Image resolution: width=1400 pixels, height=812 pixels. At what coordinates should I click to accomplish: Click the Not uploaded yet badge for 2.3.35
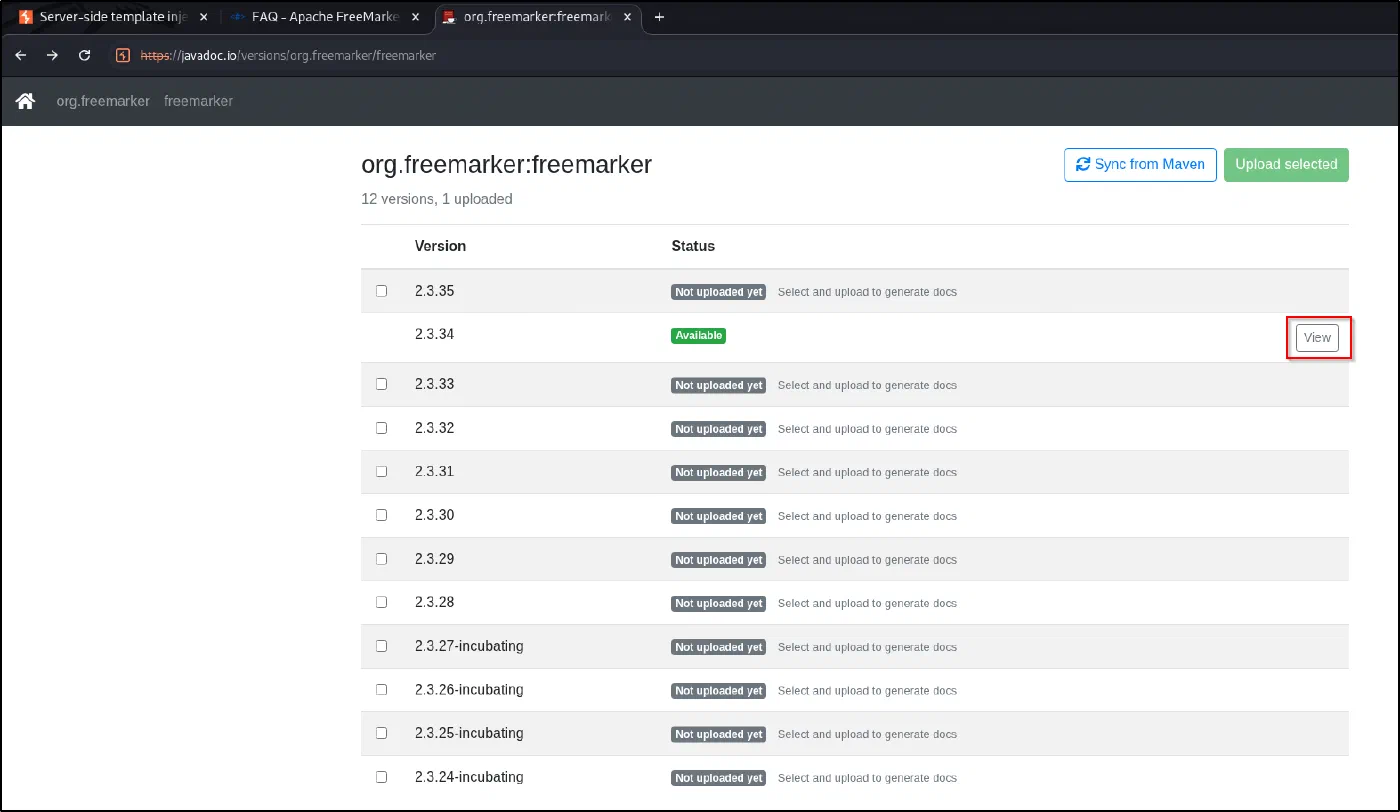click(718, 292)
